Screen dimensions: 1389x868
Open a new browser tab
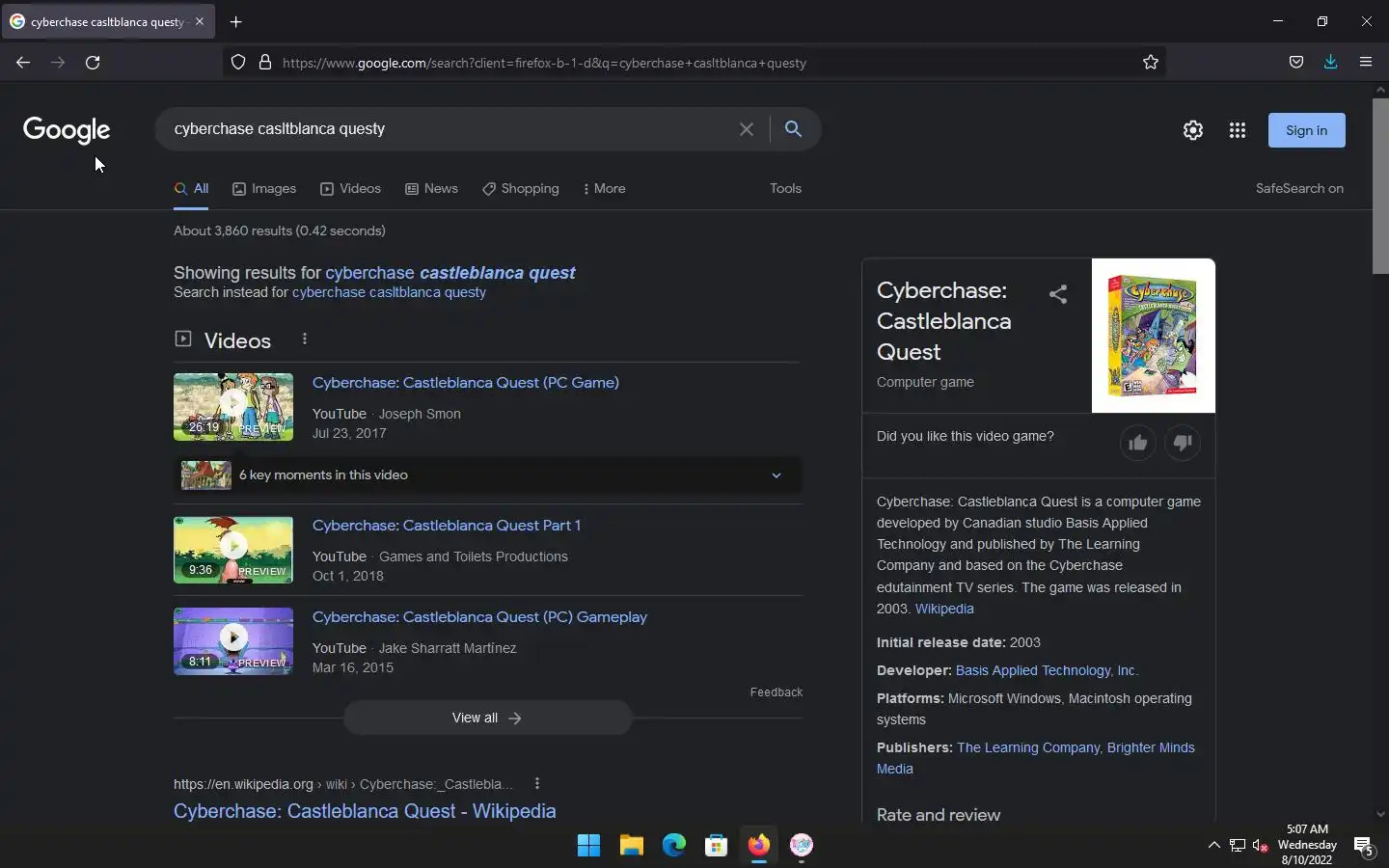coord(236,21)
